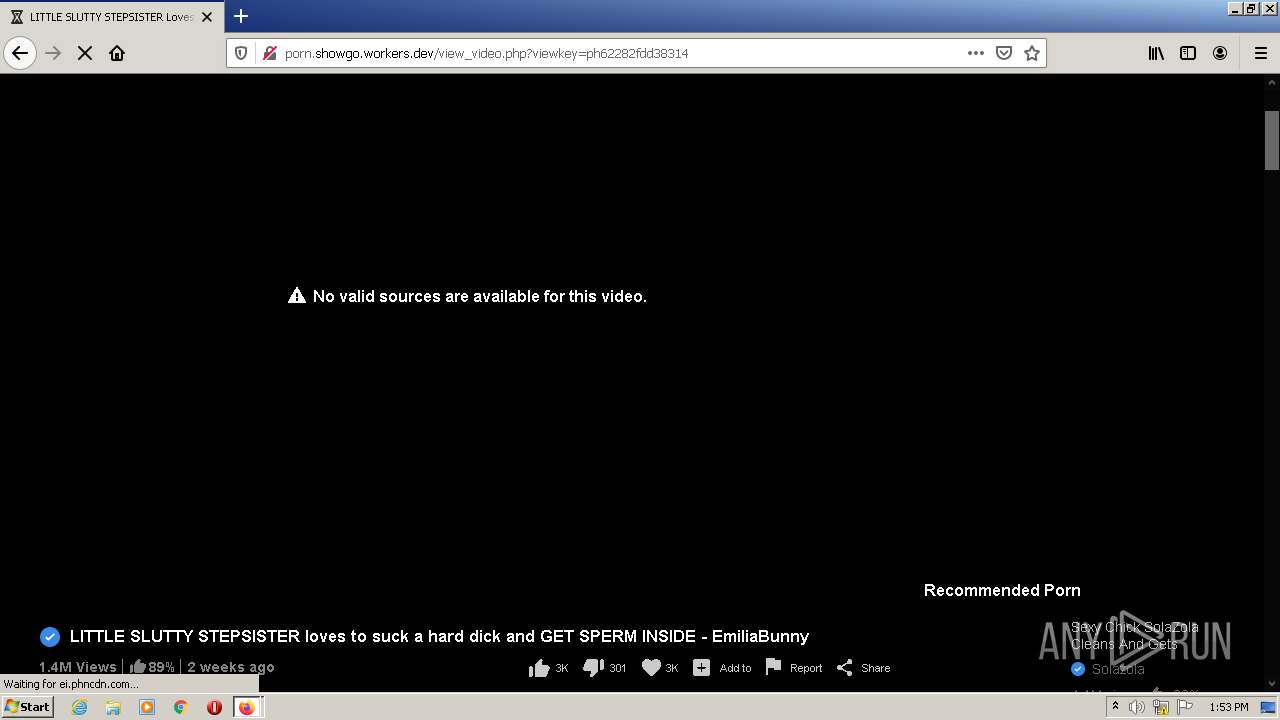Open File Explorer from taskbar
The width and height of the screenshot is (1280, 720).
113,707
